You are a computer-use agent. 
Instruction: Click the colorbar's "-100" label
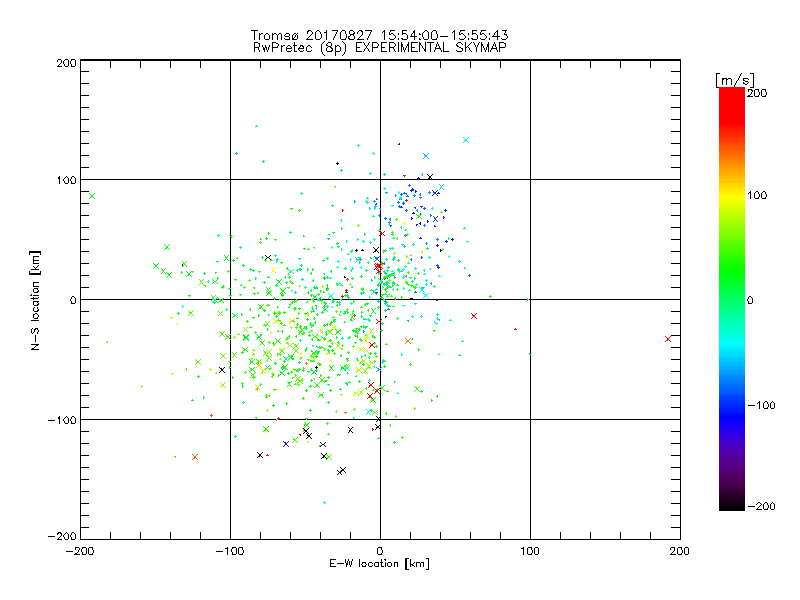pos(761,405)
